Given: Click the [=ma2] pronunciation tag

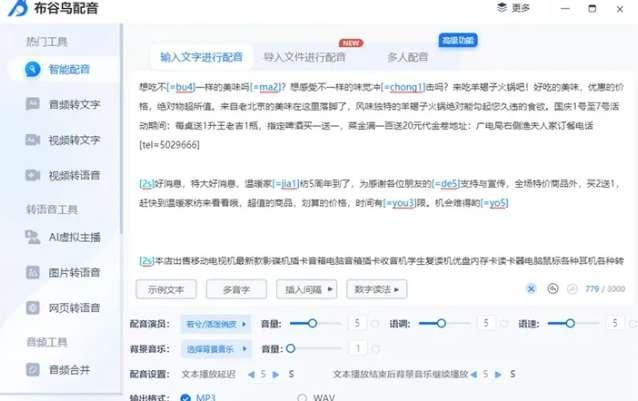Looking at the screenshot, I should tap(266, 87).
